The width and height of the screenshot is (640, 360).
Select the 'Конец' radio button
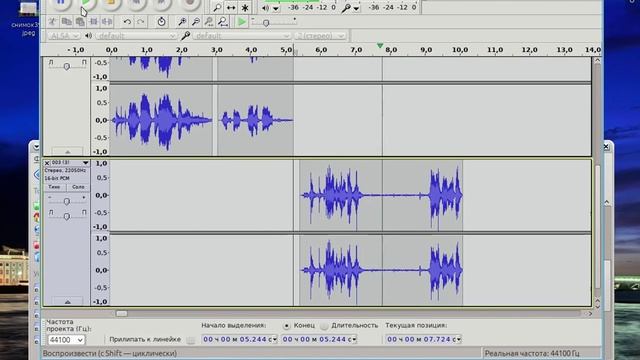tap(287, 326)
